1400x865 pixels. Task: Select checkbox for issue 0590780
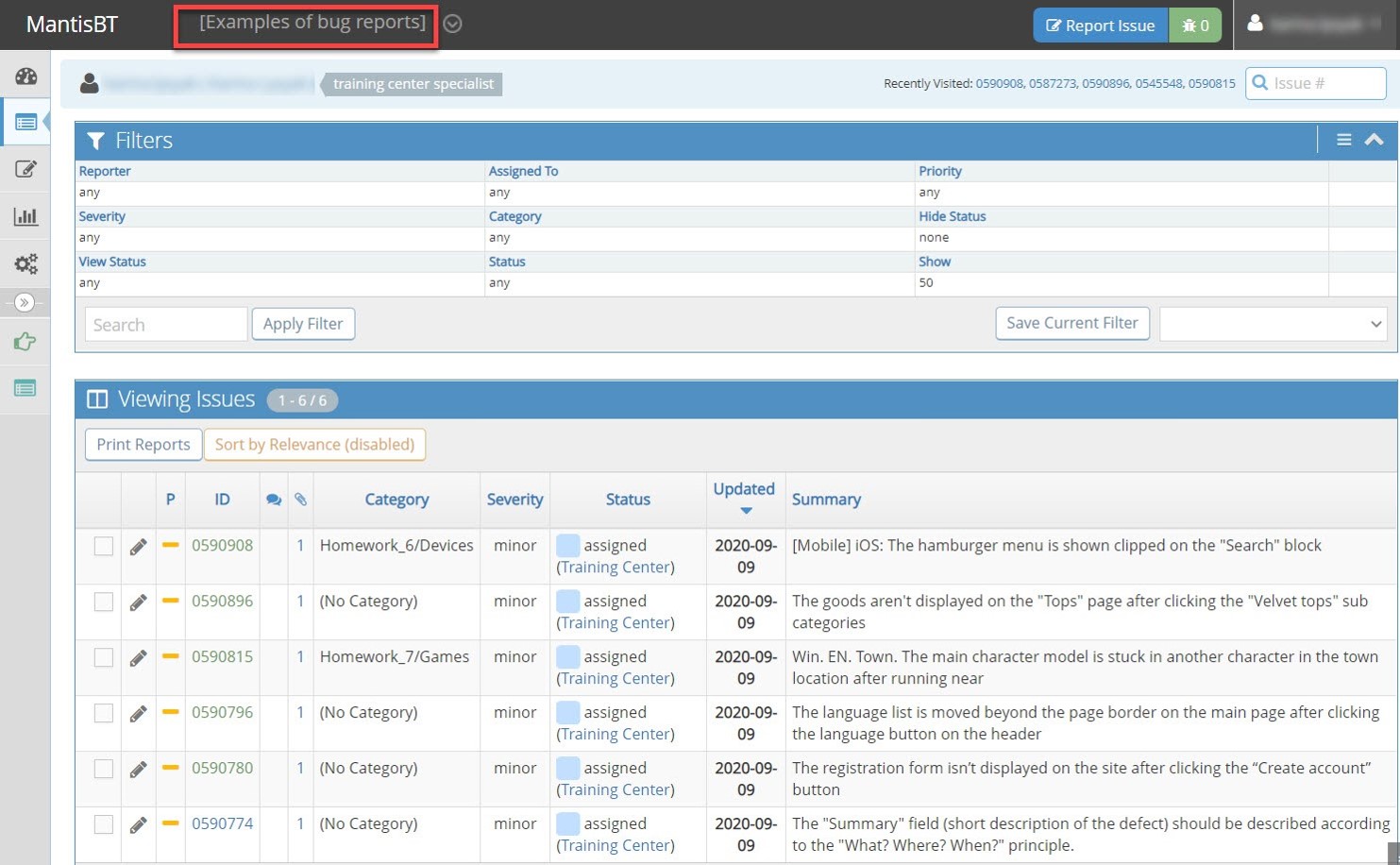coord(104,770)
